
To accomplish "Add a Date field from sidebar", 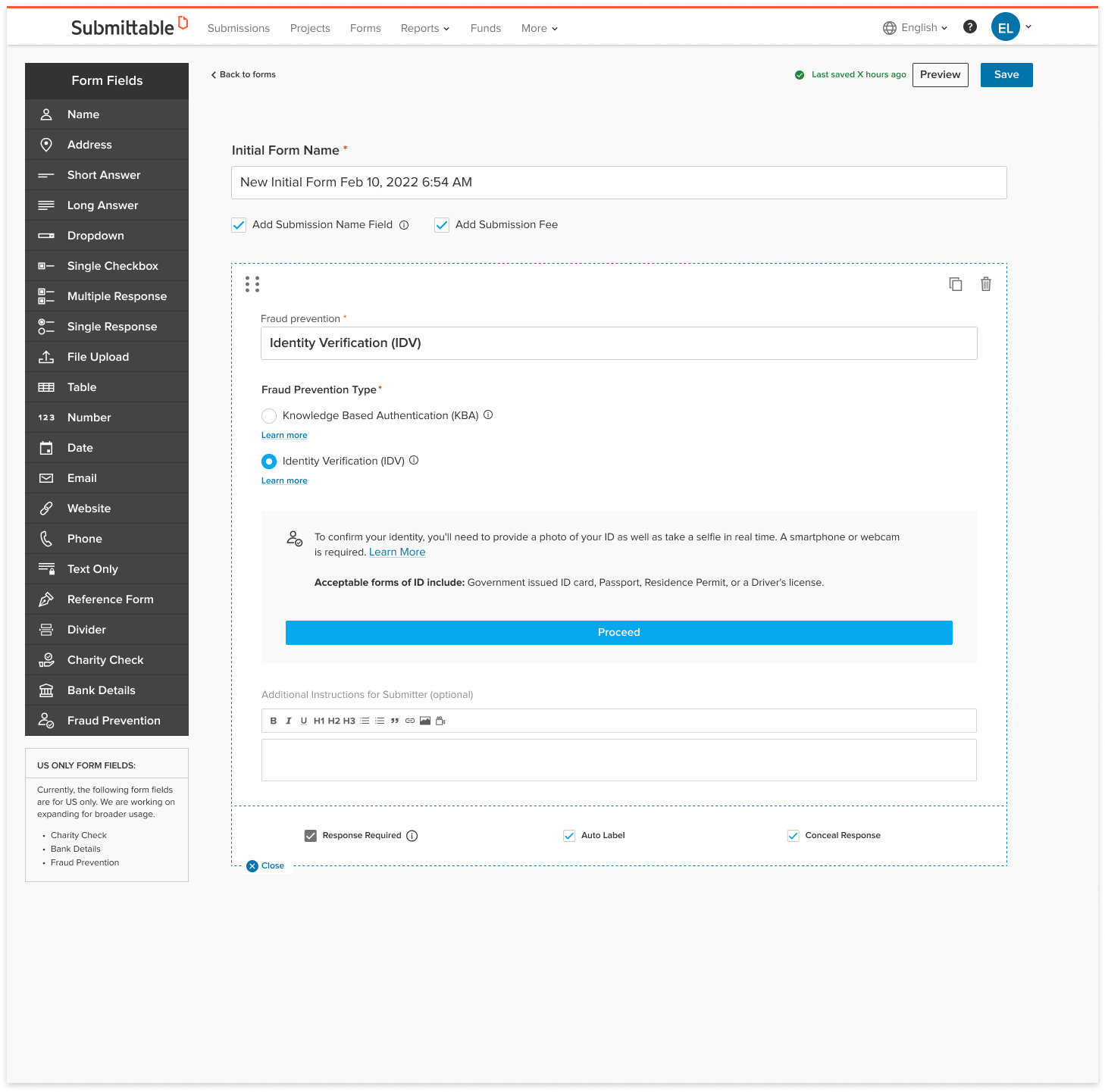I will [x=107, y=448].
